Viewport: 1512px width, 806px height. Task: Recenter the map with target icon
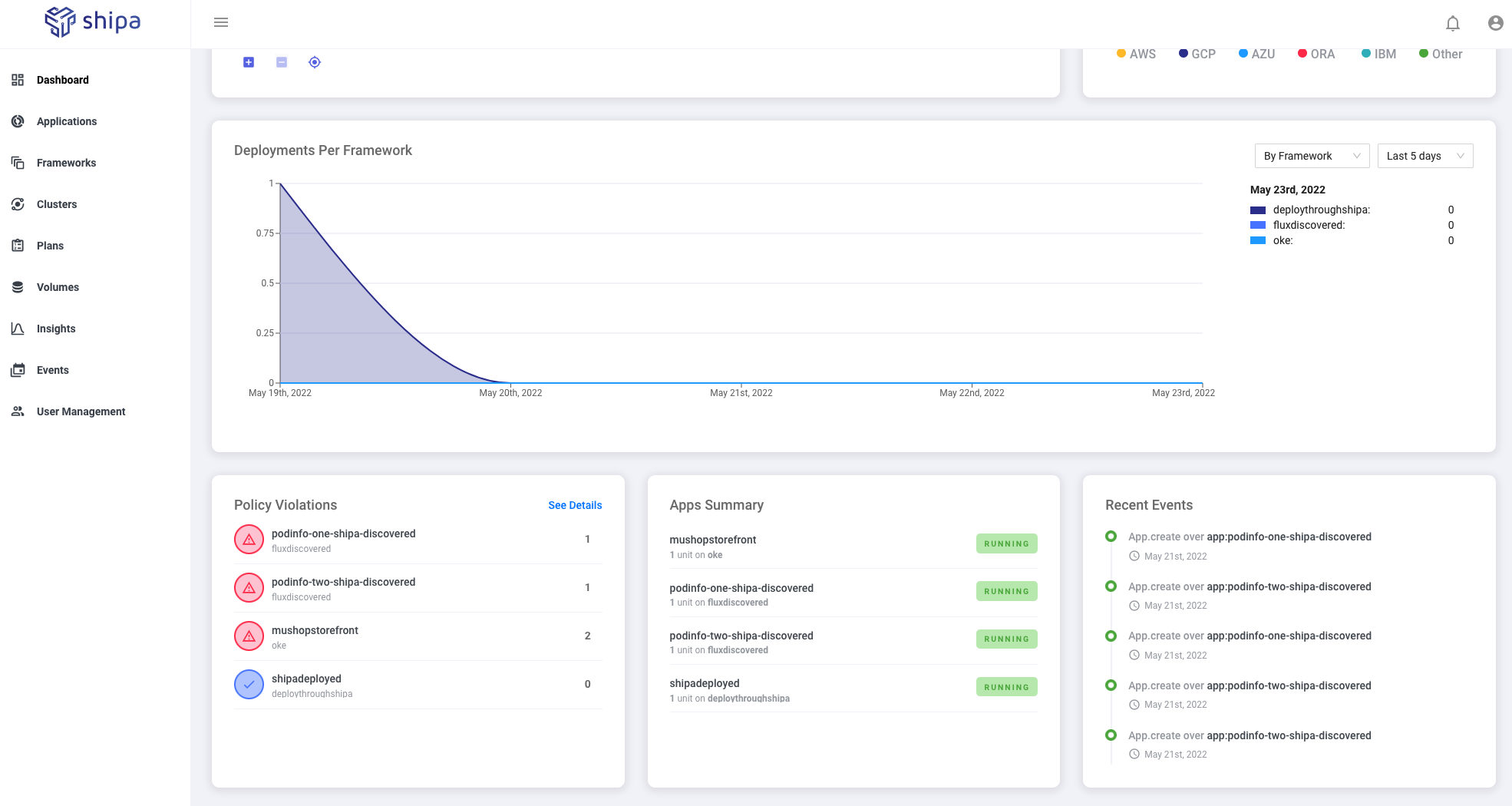click(x=315, y=62)
